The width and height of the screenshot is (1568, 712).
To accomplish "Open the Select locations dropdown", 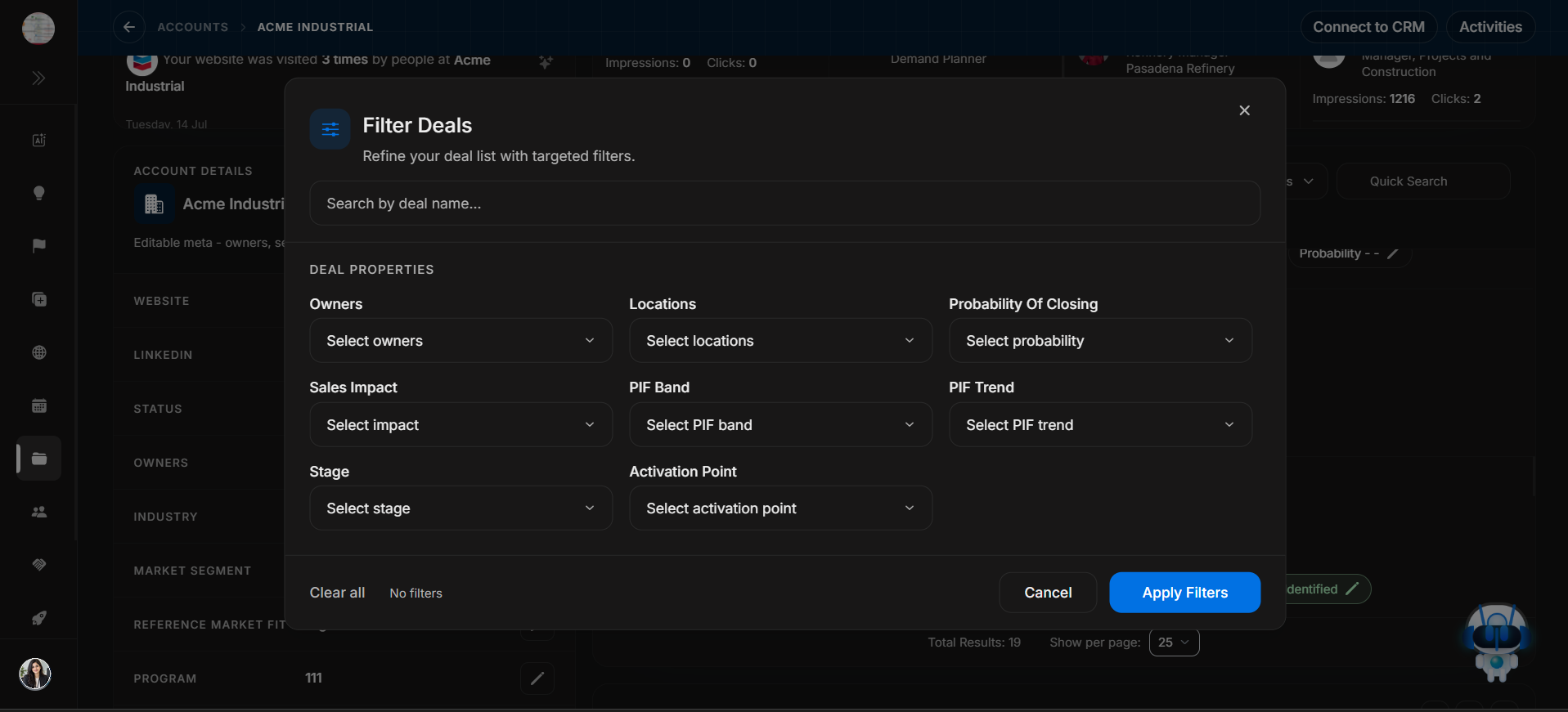I will pos(780,341).
